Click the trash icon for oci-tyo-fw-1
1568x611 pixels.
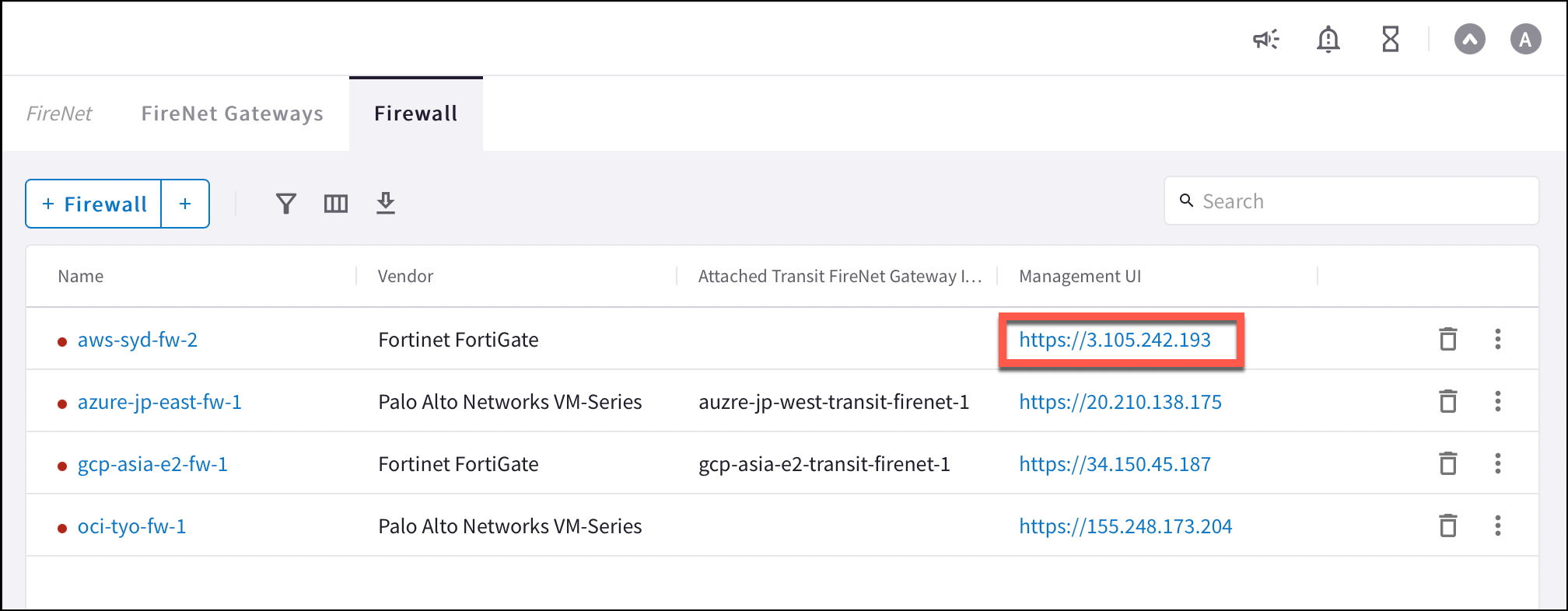1448,525
